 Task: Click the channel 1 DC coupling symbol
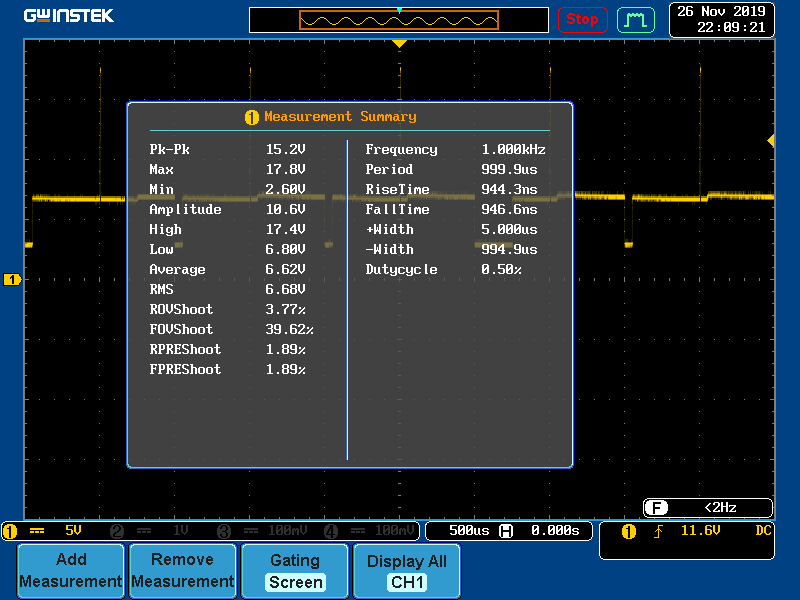coord(37,531)
